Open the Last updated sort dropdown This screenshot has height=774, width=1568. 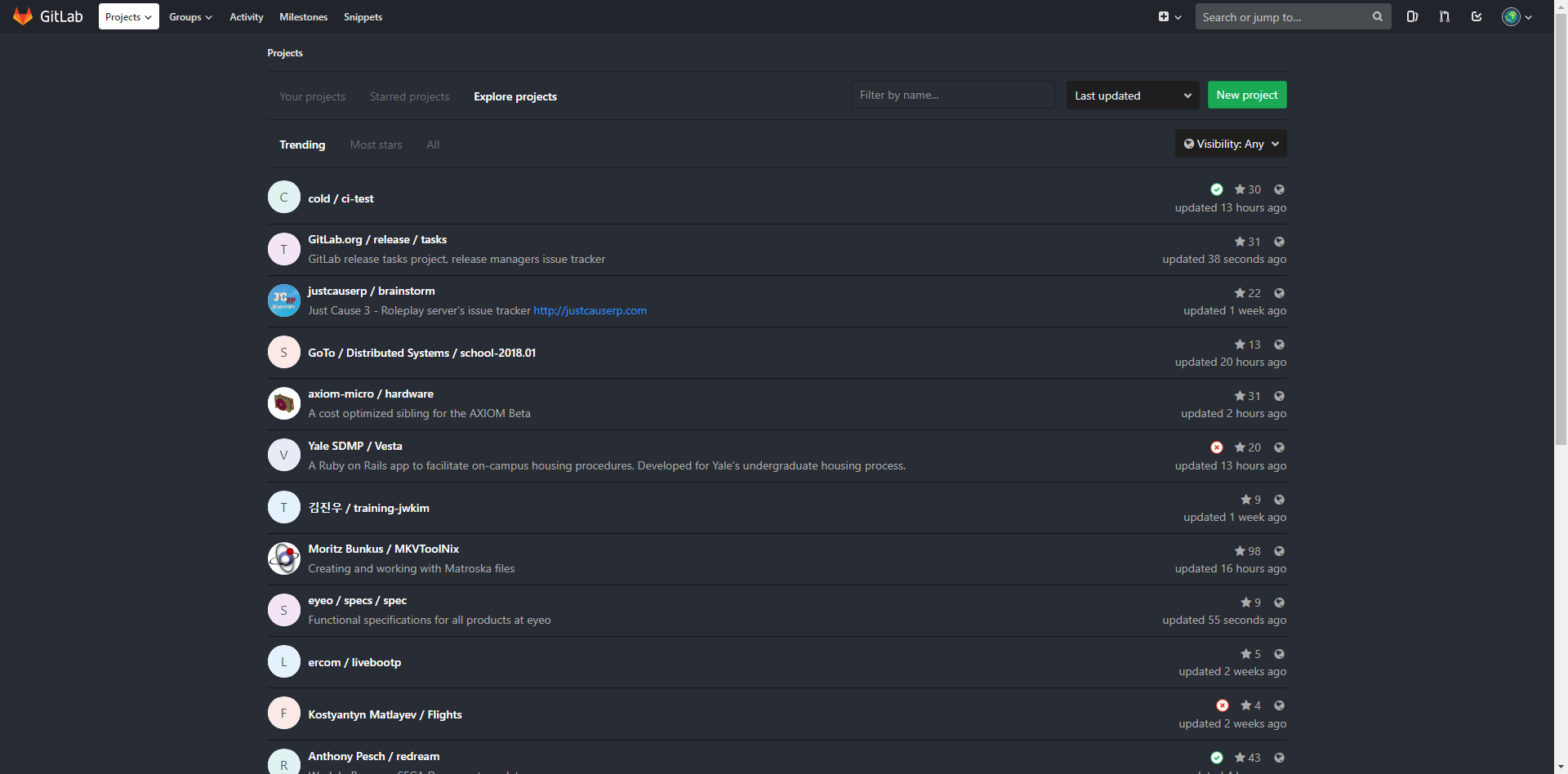click(1132, 95)
